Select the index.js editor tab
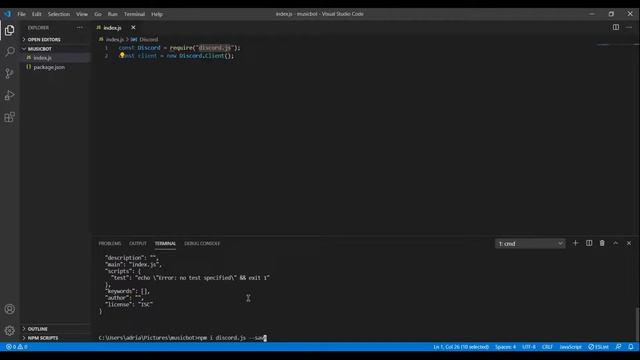 (x=112, y=28)
